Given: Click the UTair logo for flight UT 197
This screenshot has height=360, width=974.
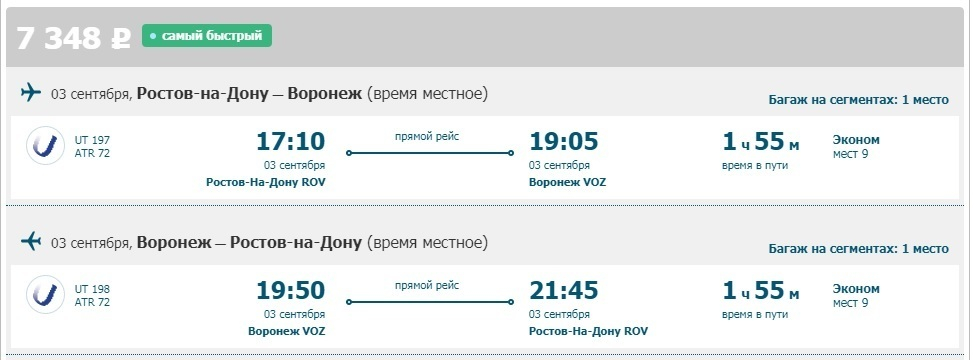Looking at the screenshot, I should 45,145.
